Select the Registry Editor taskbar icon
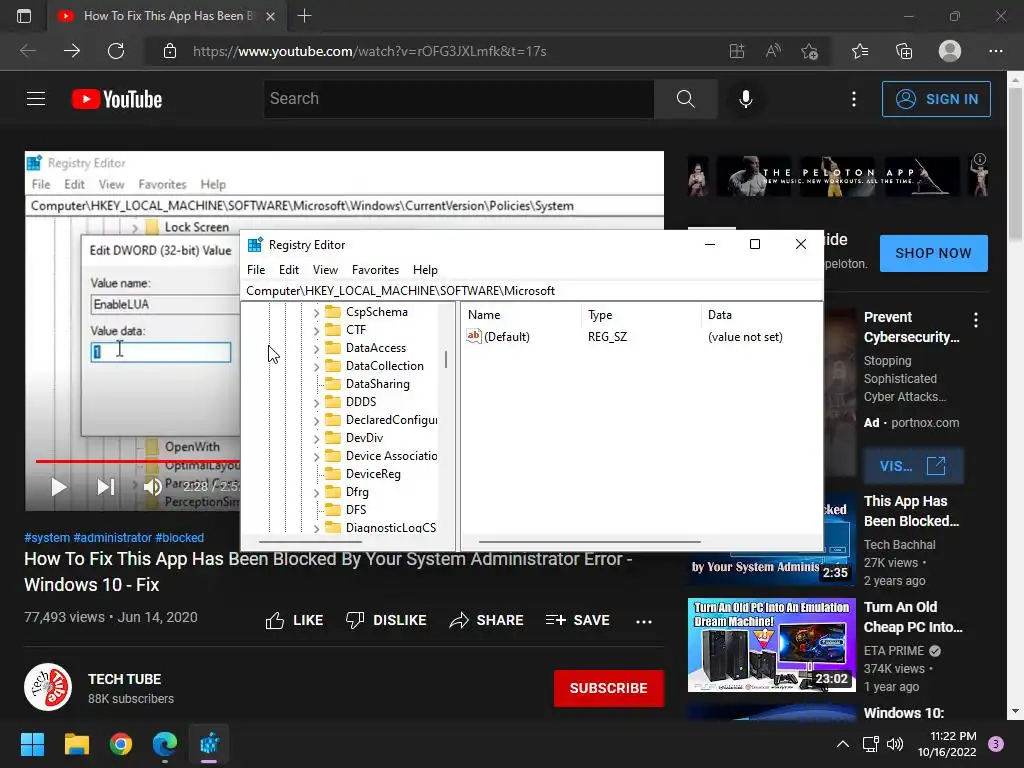 (209, 744)
